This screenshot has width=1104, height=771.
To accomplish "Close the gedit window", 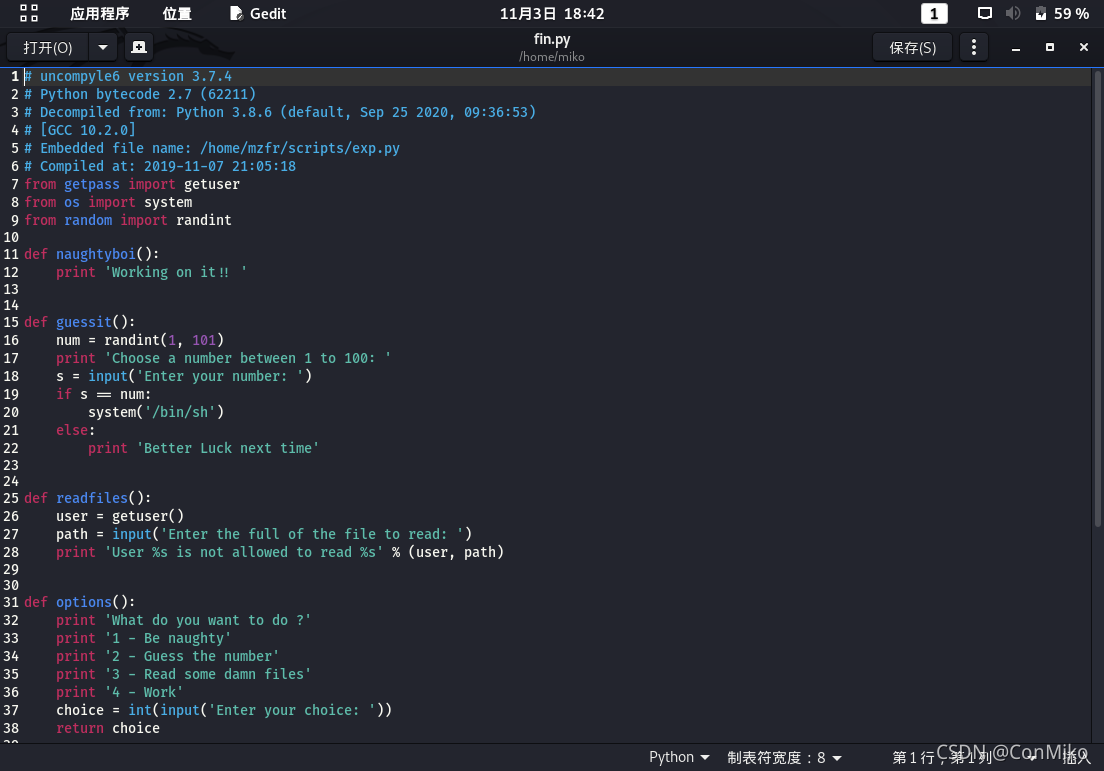I will pyautogui.click(x=1084, y=47).
